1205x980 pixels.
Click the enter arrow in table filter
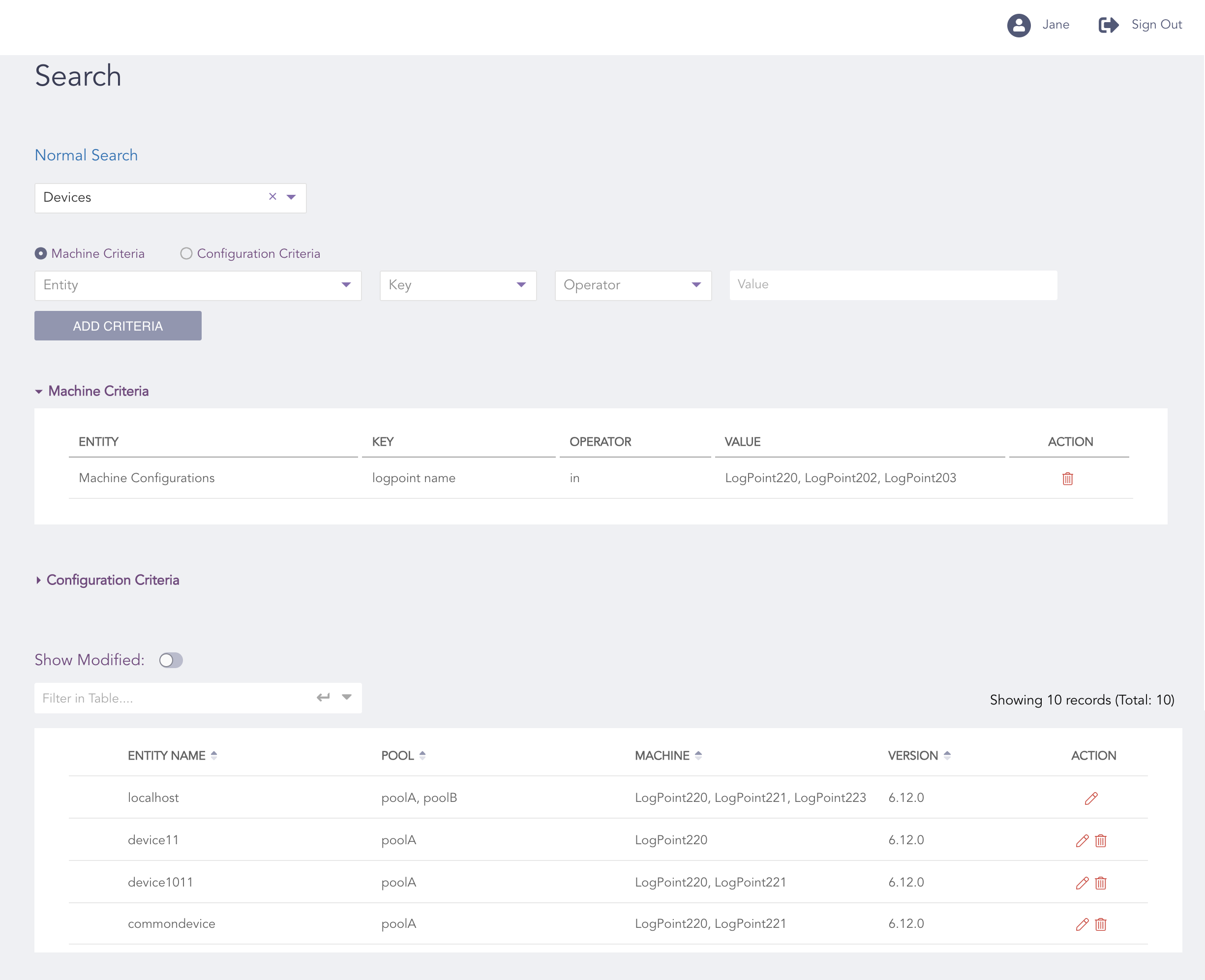(x=323, y=698)
